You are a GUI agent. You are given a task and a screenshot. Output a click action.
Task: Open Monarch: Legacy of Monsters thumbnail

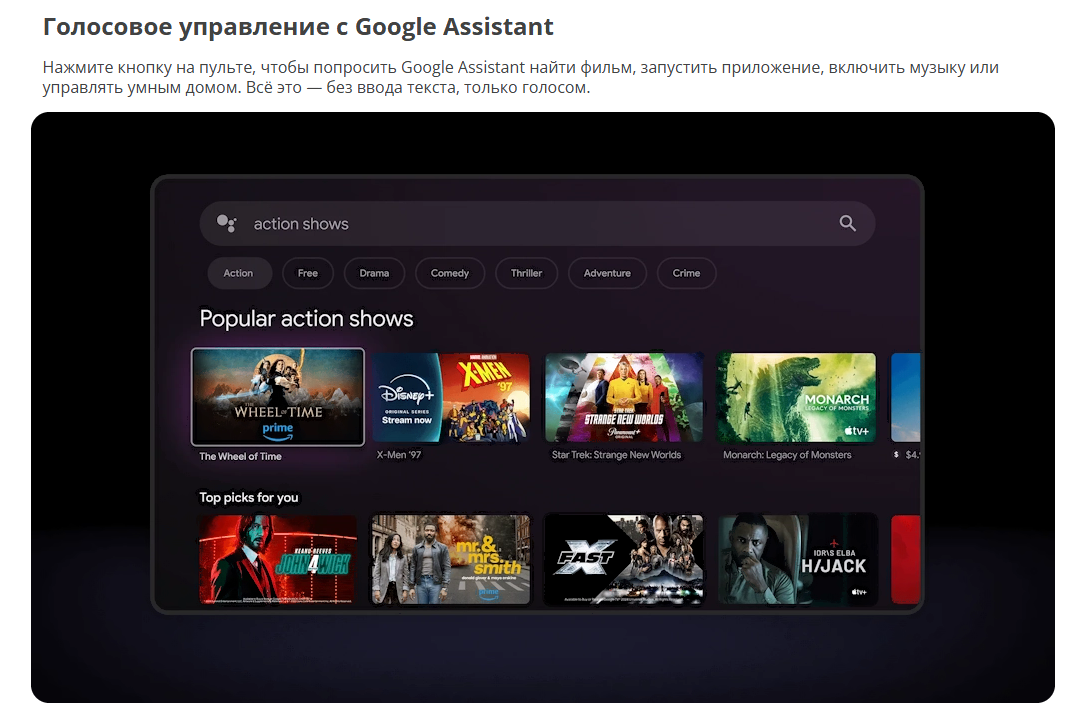tap(796, 397)
